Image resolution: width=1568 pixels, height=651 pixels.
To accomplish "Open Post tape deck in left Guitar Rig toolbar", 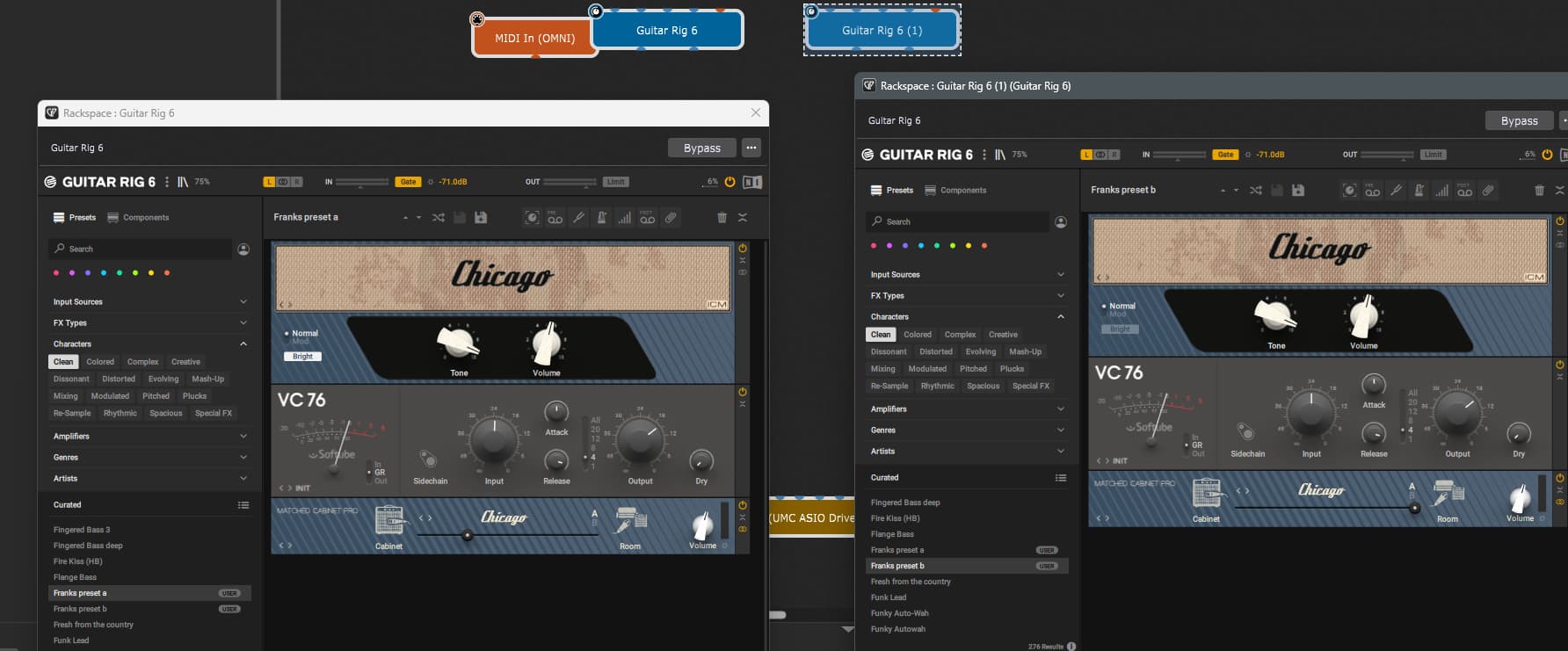I will (x=648, y=217).
